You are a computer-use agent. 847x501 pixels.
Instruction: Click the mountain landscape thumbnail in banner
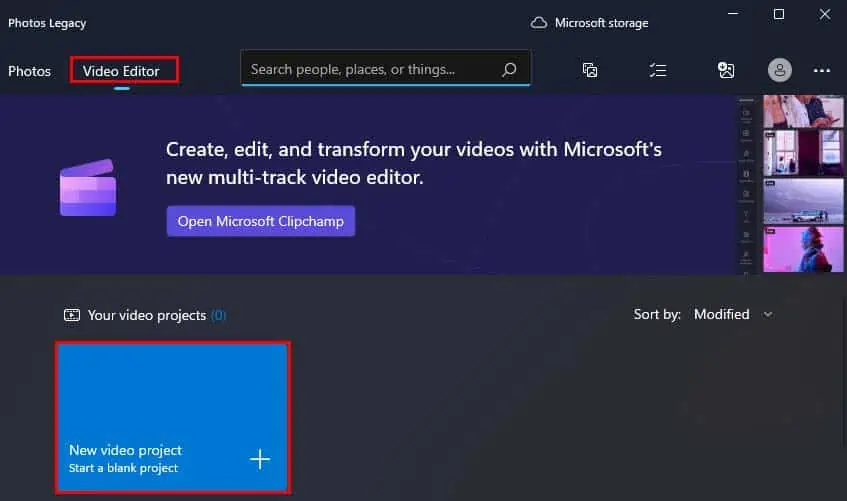click(x=803, y=201)
